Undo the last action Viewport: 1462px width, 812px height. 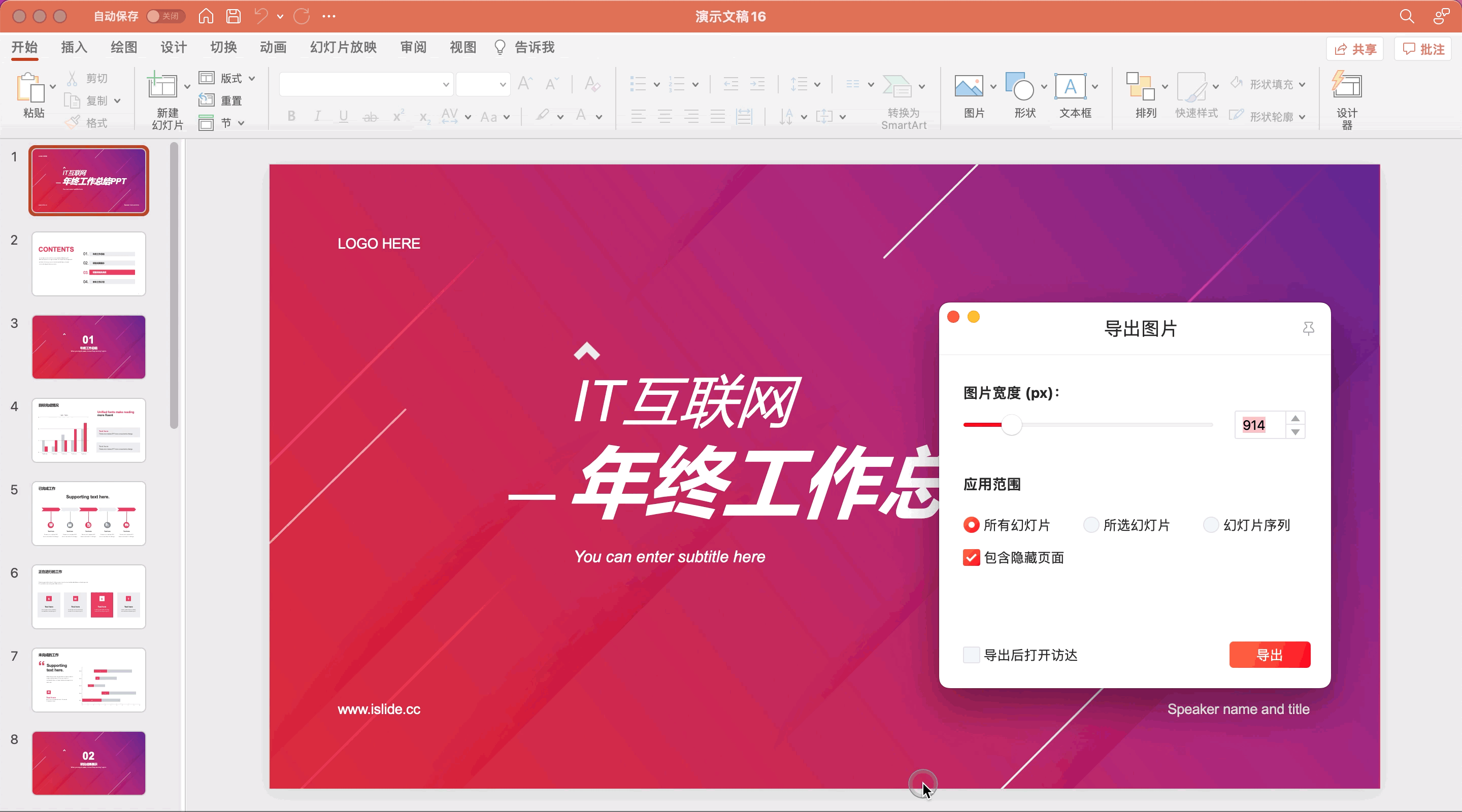pos(261,16)
